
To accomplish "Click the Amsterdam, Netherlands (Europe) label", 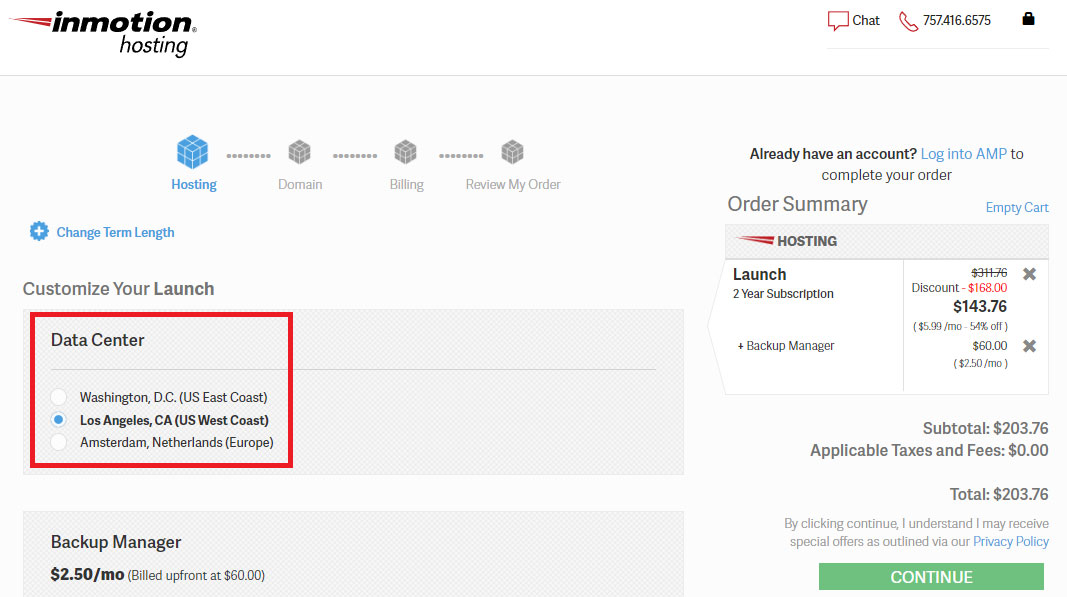I will 177,442.
